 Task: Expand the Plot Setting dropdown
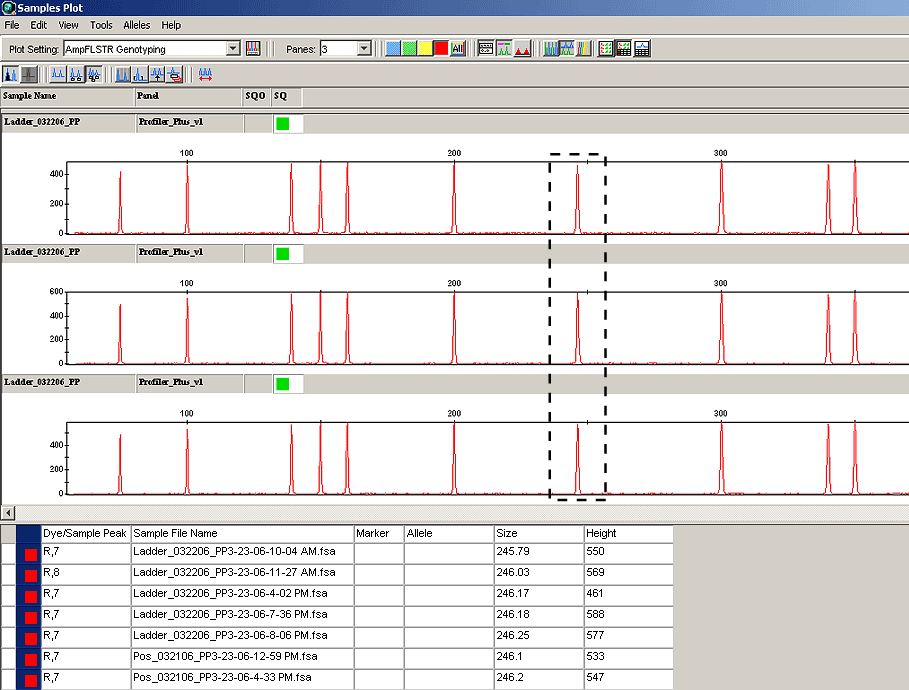233,49
